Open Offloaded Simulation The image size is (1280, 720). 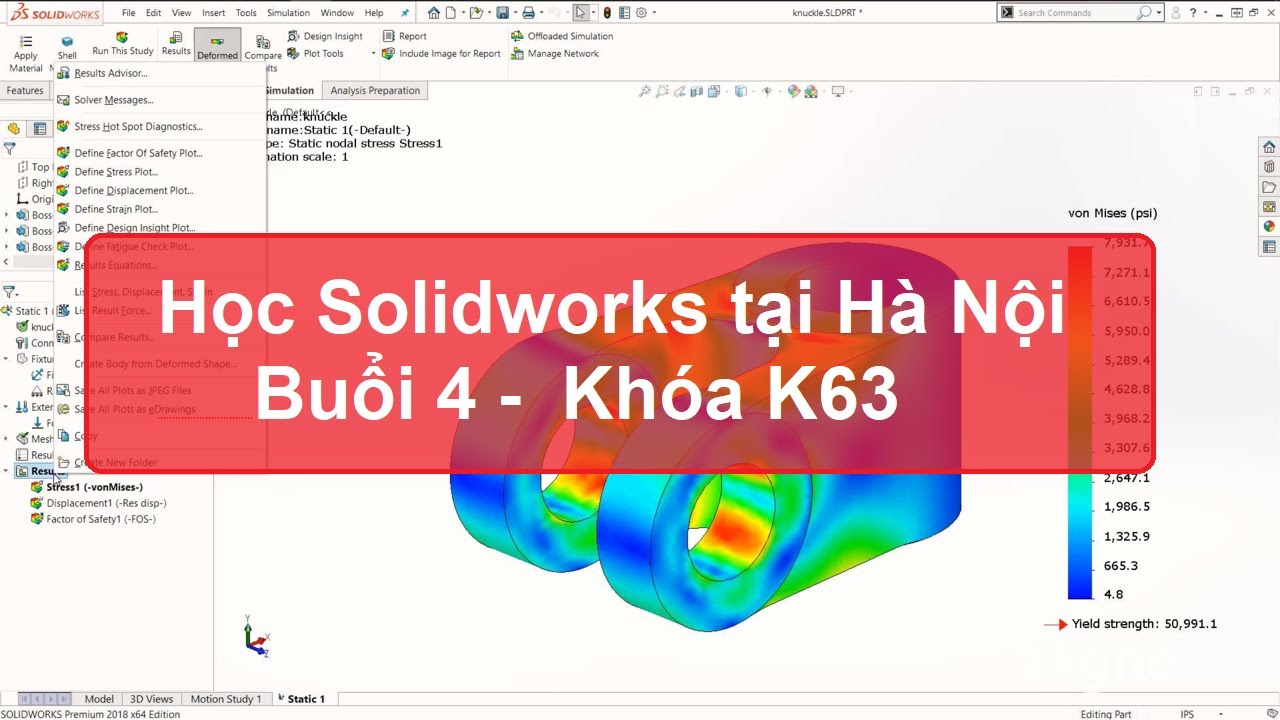pos(563,36)
